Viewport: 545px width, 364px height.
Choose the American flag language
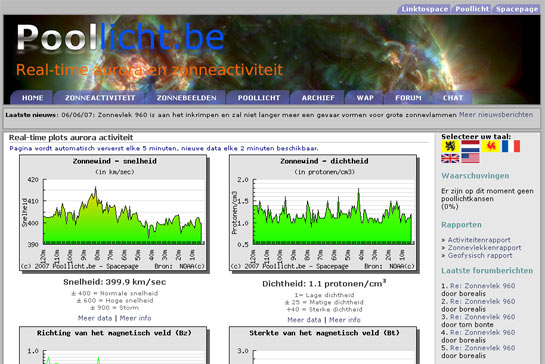(470, 158)
